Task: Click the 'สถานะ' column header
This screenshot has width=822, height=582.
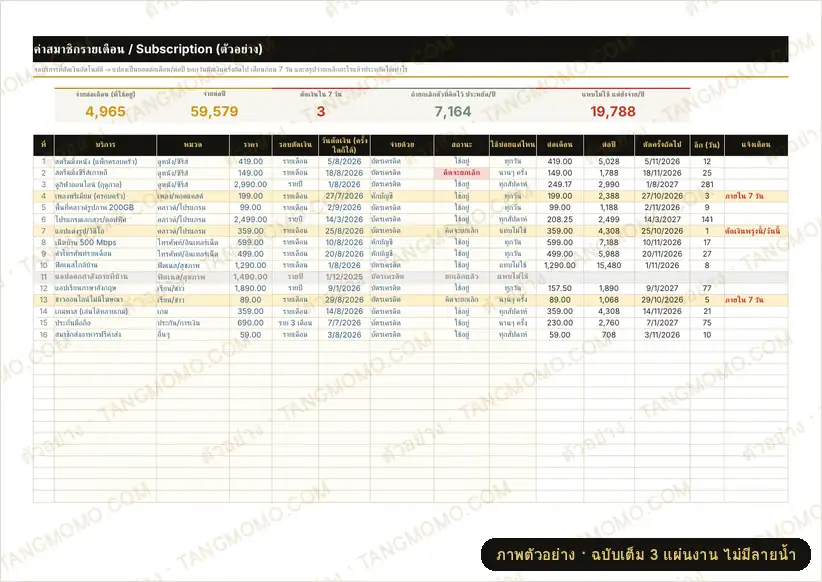Action: pos(461,145)
